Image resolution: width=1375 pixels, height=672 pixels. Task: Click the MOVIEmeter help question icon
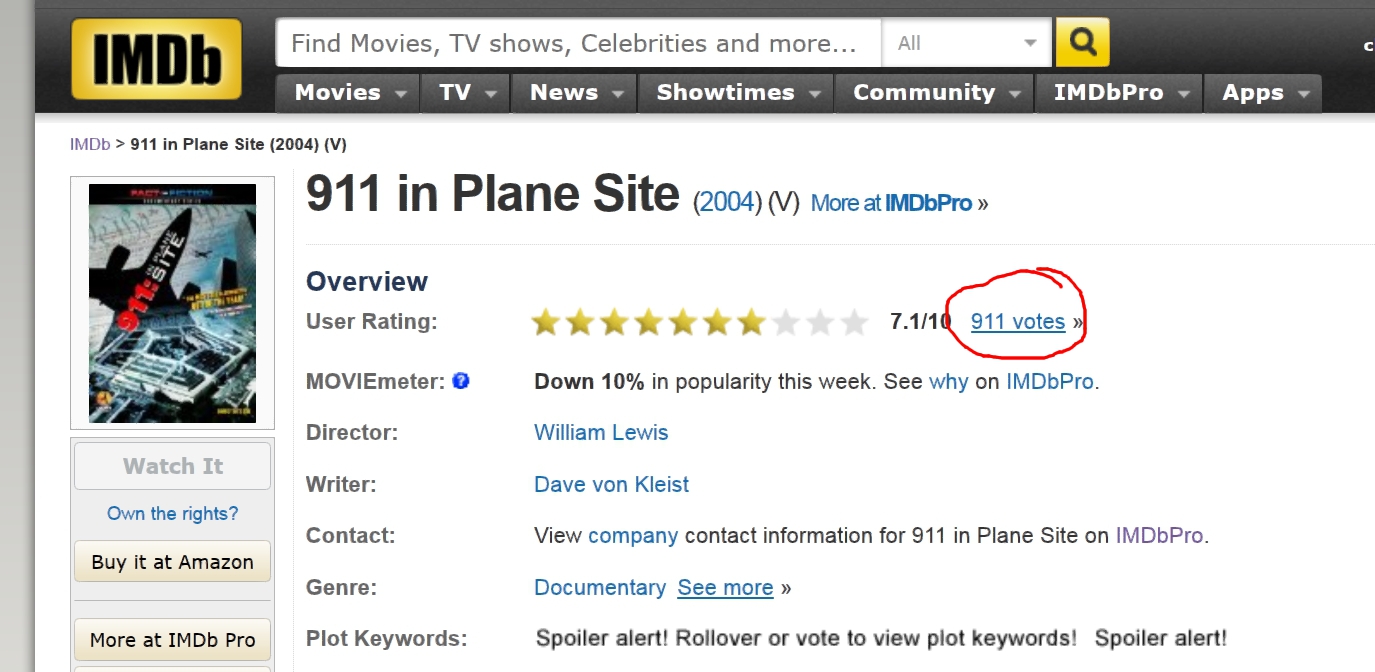[x=461, y=381]
